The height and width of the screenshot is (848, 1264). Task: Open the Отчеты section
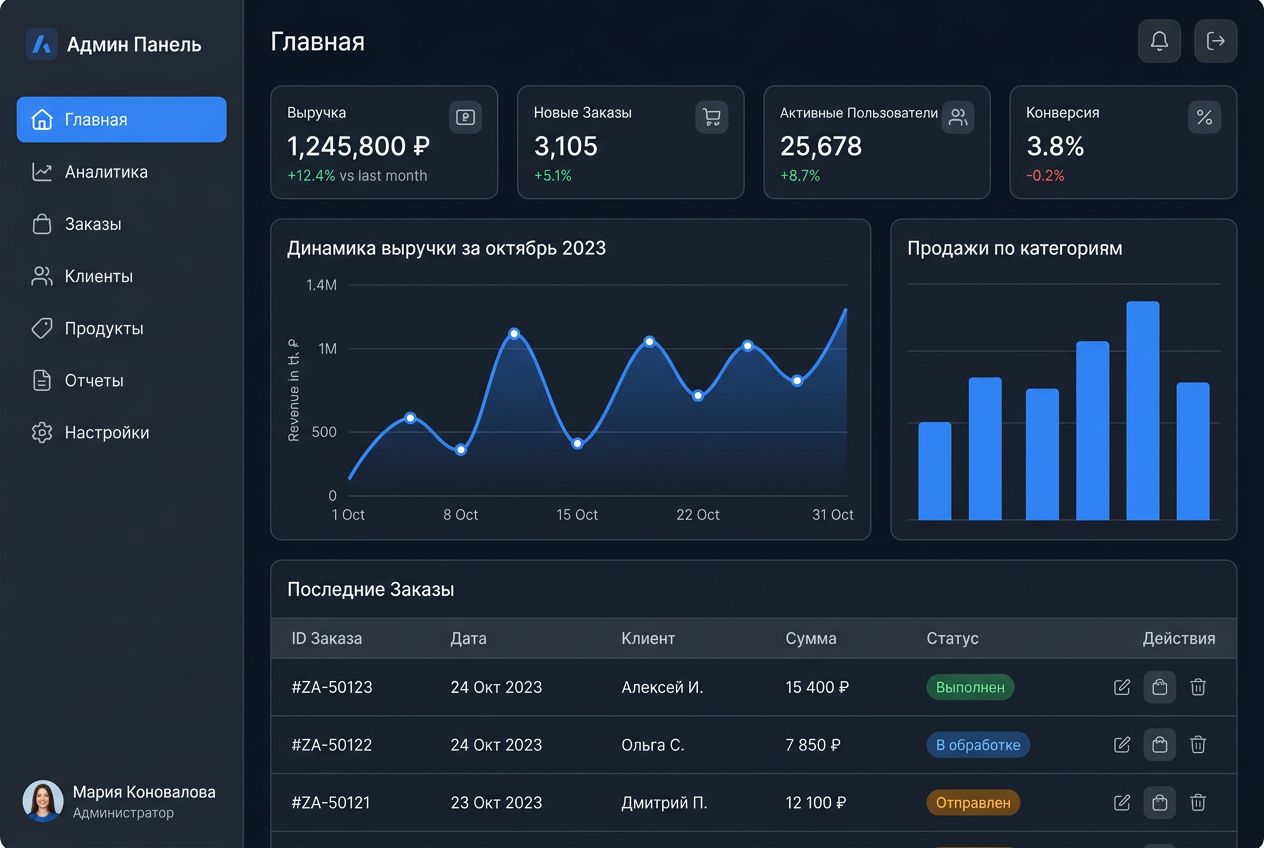tap(122, 380)
